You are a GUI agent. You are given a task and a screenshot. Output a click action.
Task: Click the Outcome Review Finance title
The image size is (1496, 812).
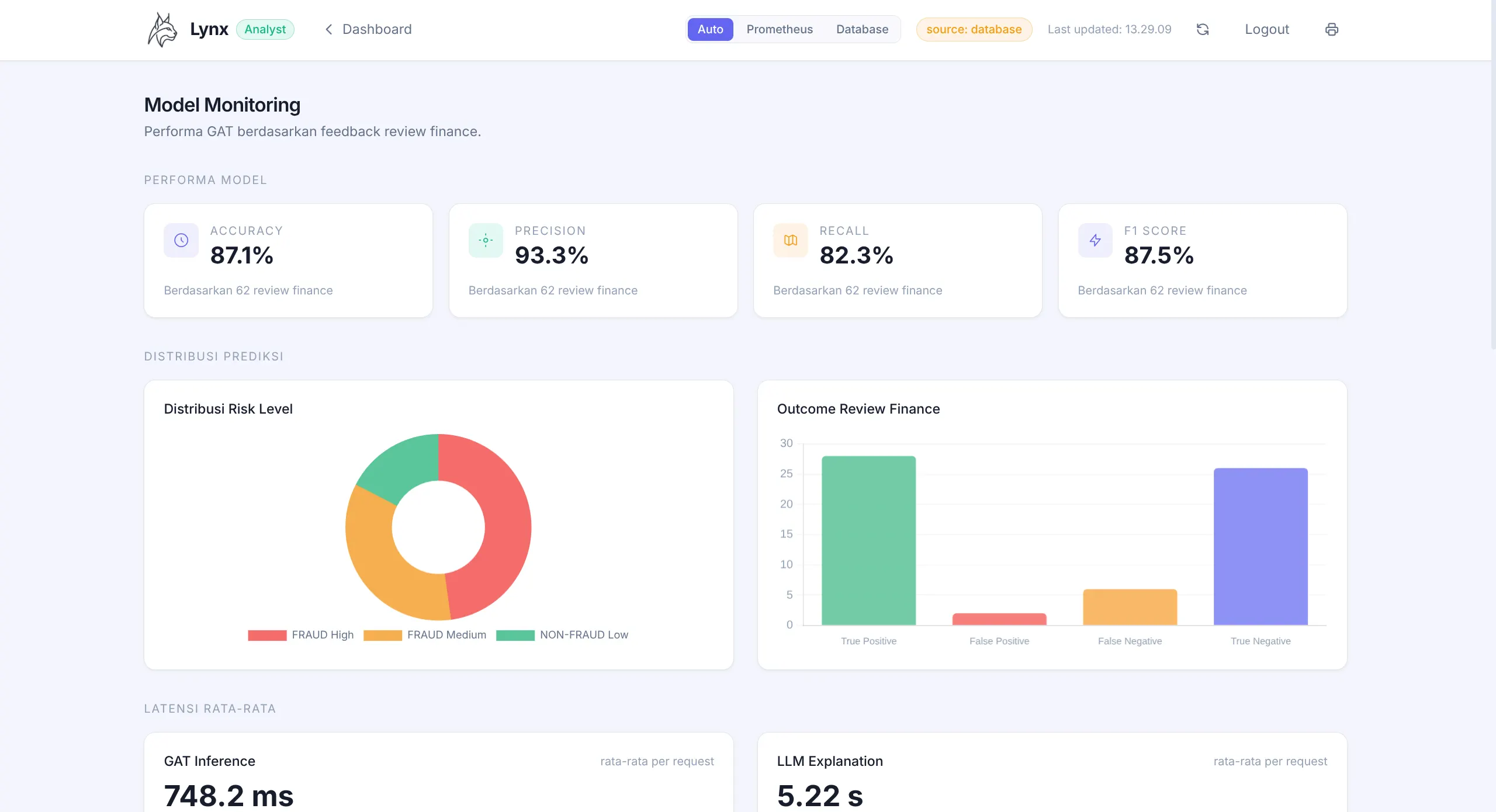pos(858,409)
